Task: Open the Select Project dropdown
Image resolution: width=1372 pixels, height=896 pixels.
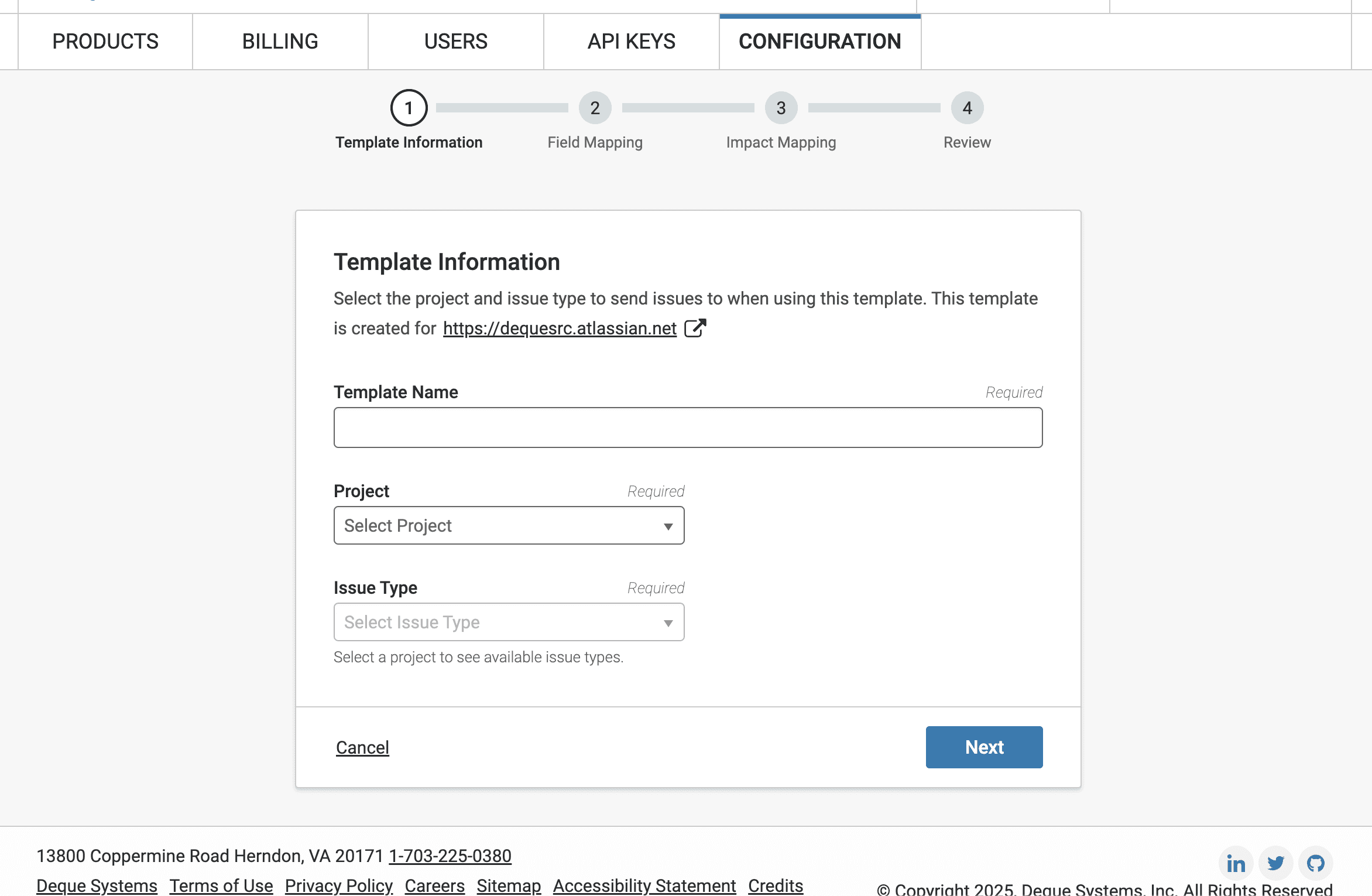Action: 509,525
